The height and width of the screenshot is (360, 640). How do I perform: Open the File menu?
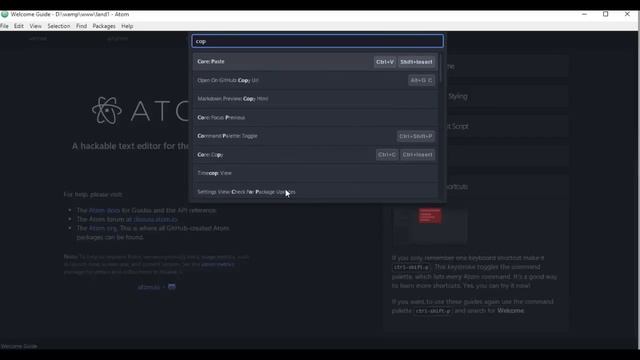(4, 26)
